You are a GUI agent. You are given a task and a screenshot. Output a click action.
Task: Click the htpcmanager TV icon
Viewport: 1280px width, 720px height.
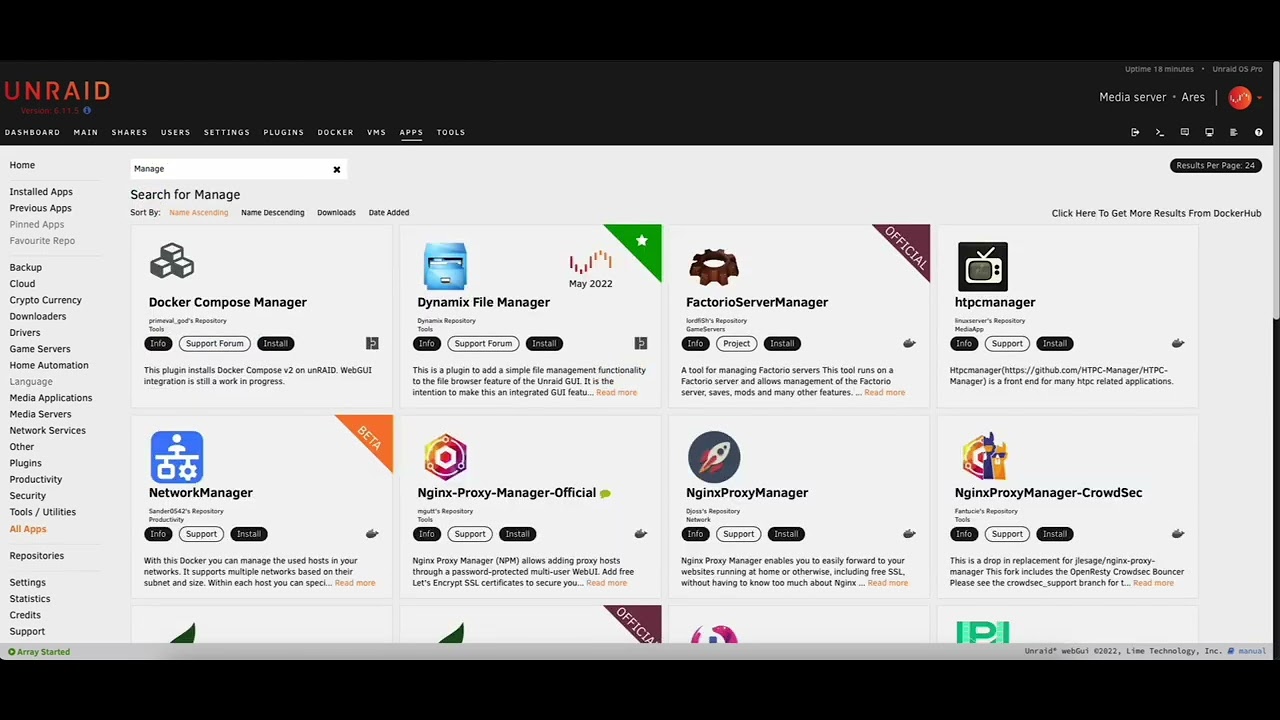pos(983,266)
